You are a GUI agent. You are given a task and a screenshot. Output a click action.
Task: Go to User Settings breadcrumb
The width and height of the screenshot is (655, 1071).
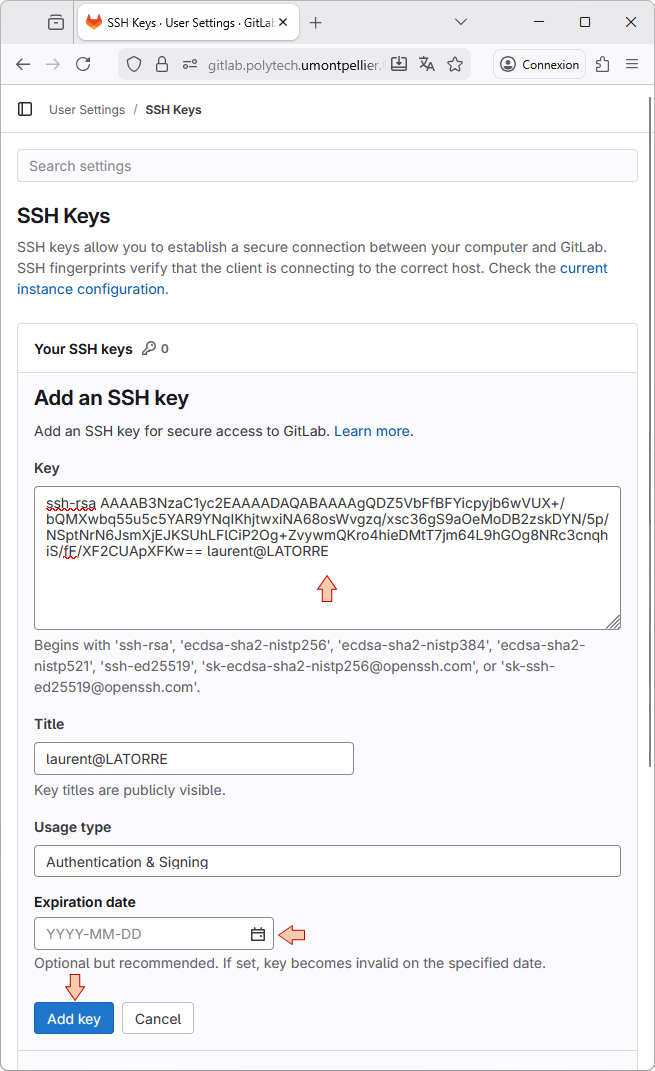(87, 110)
